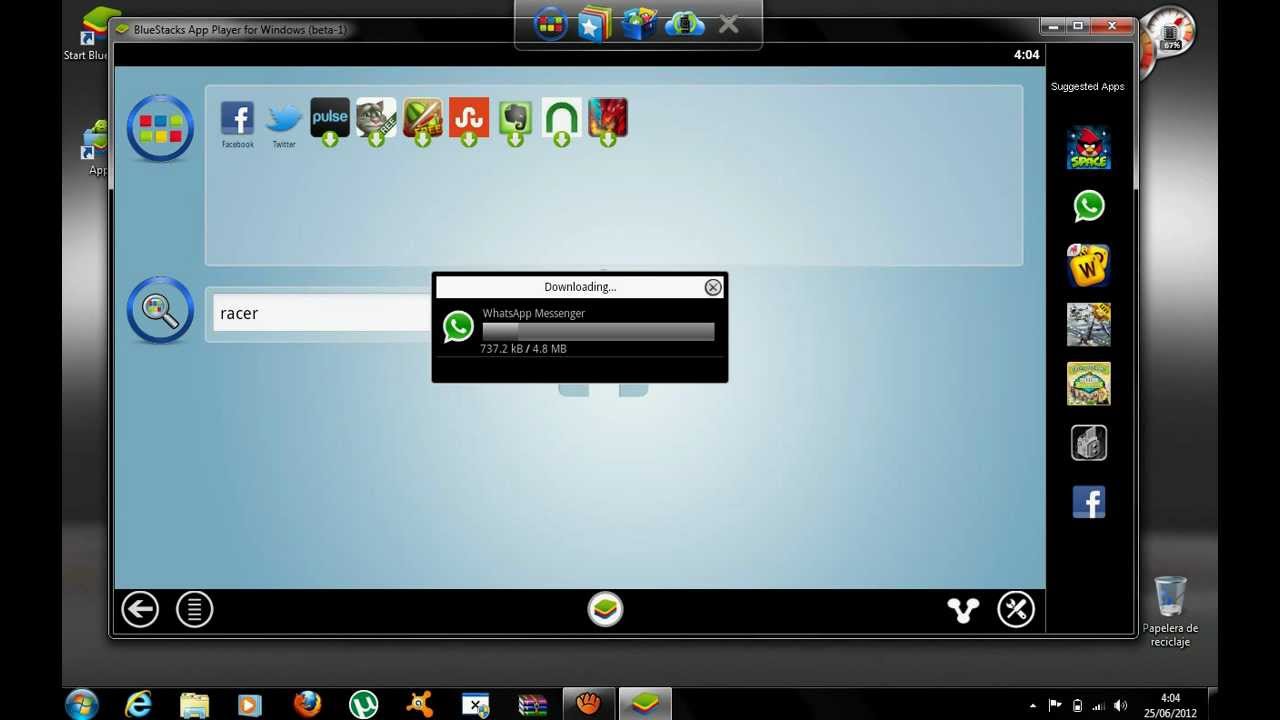Open the BlueStacks share button

[963, 610]
